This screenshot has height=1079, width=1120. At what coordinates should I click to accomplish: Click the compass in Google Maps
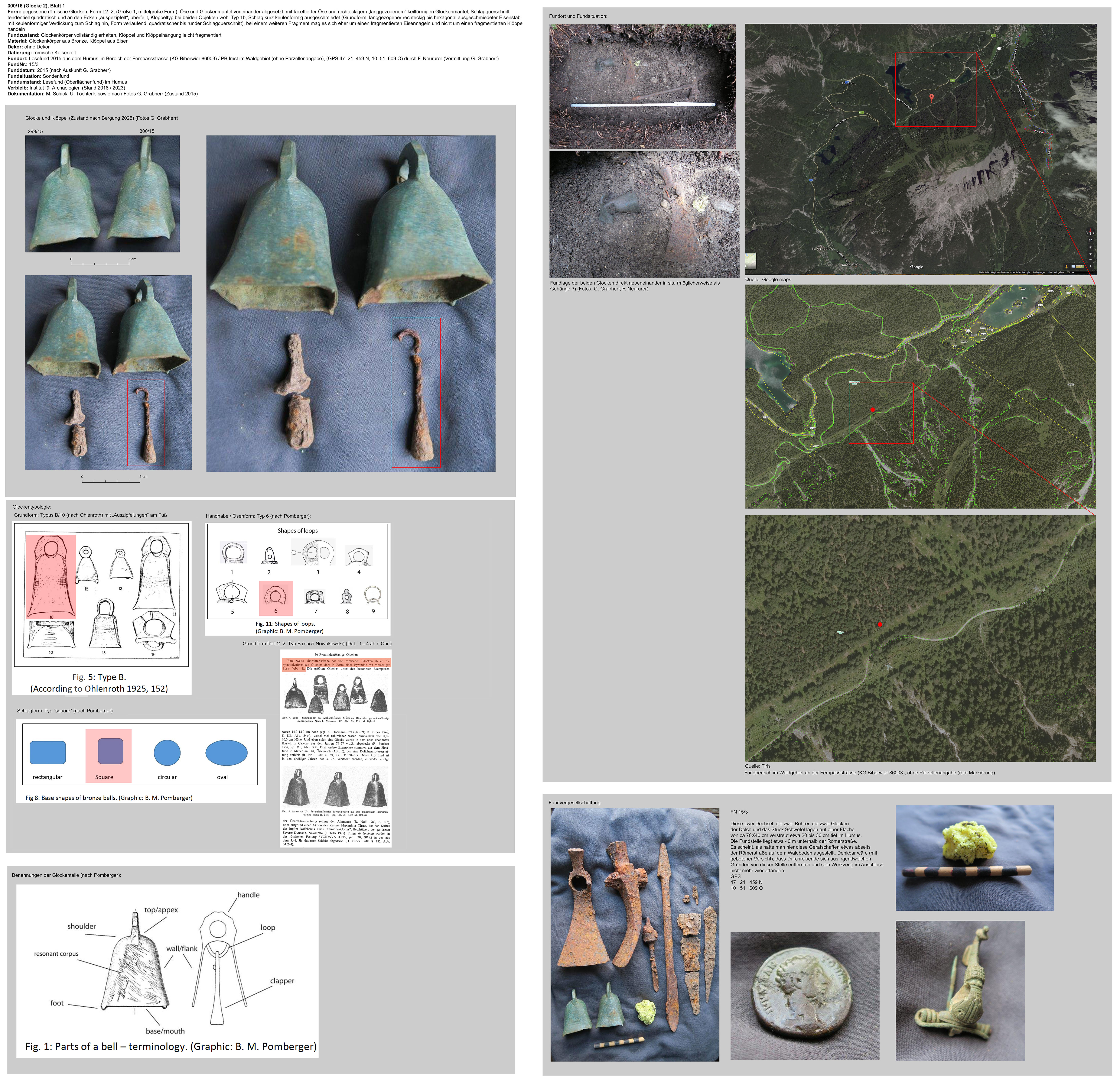coord(1090,231)
